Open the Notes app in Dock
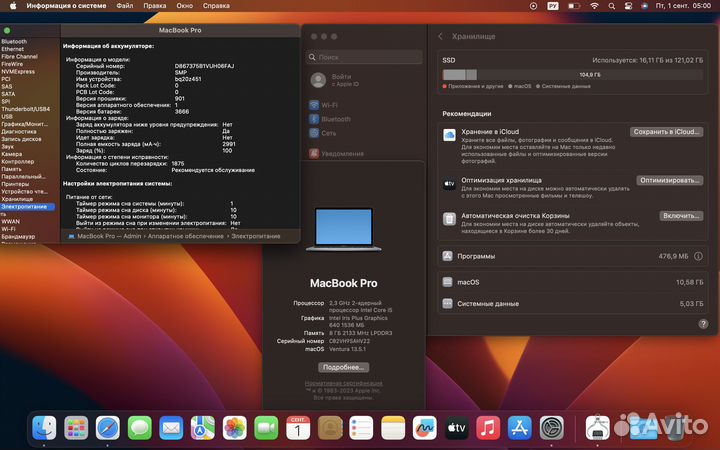720x450 pixels. click(x=393, y=428)
